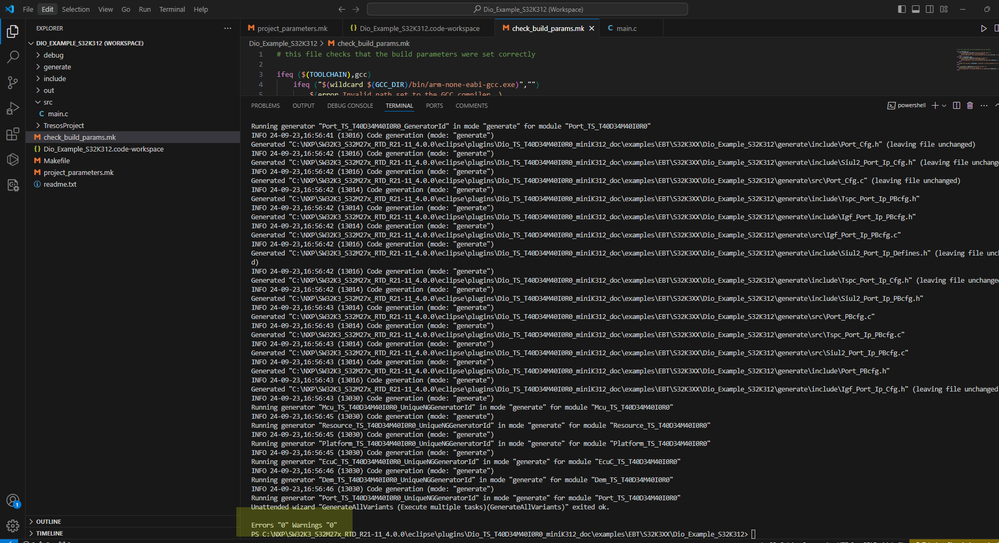
Task: Switch to the PROBLEMS panel tab
Action: click(x=265, y=106)
